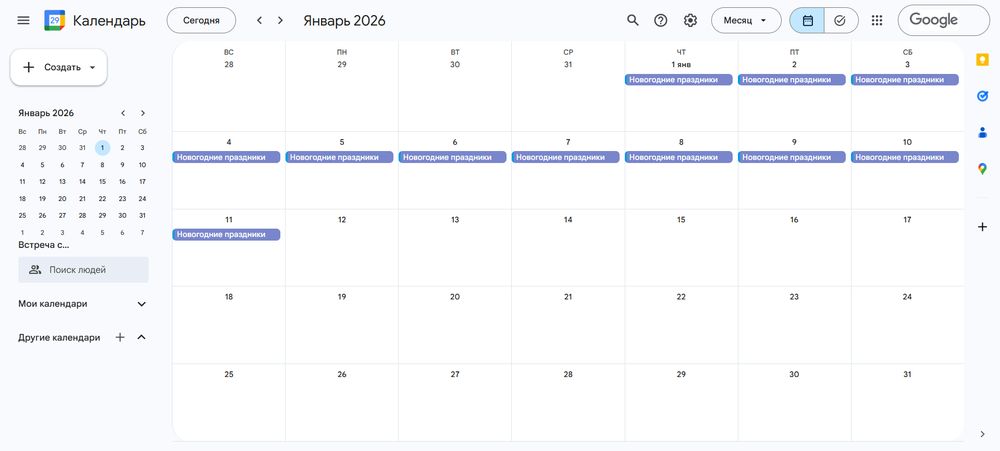Viewport: 1000px width, 451px height.
Task: Open Новогодние праздники event on January 9
Action: tap(791, 157)
